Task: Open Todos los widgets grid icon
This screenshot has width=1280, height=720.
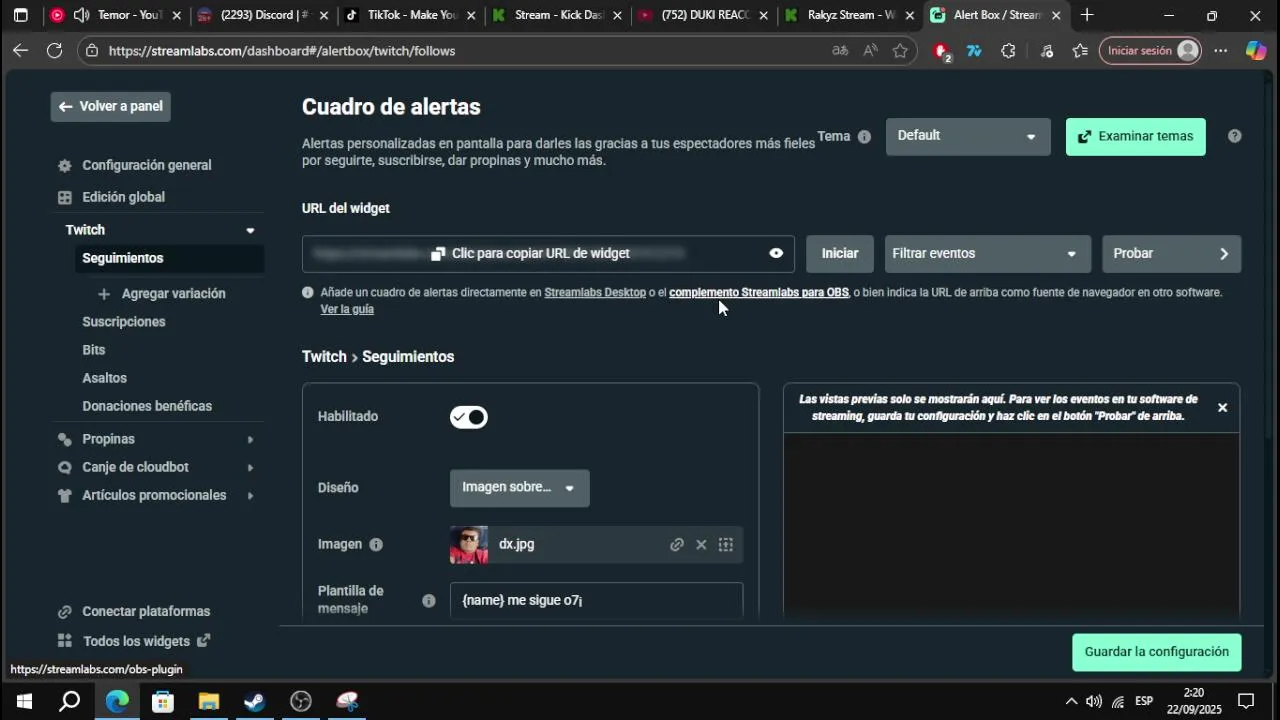Action: 65,641
